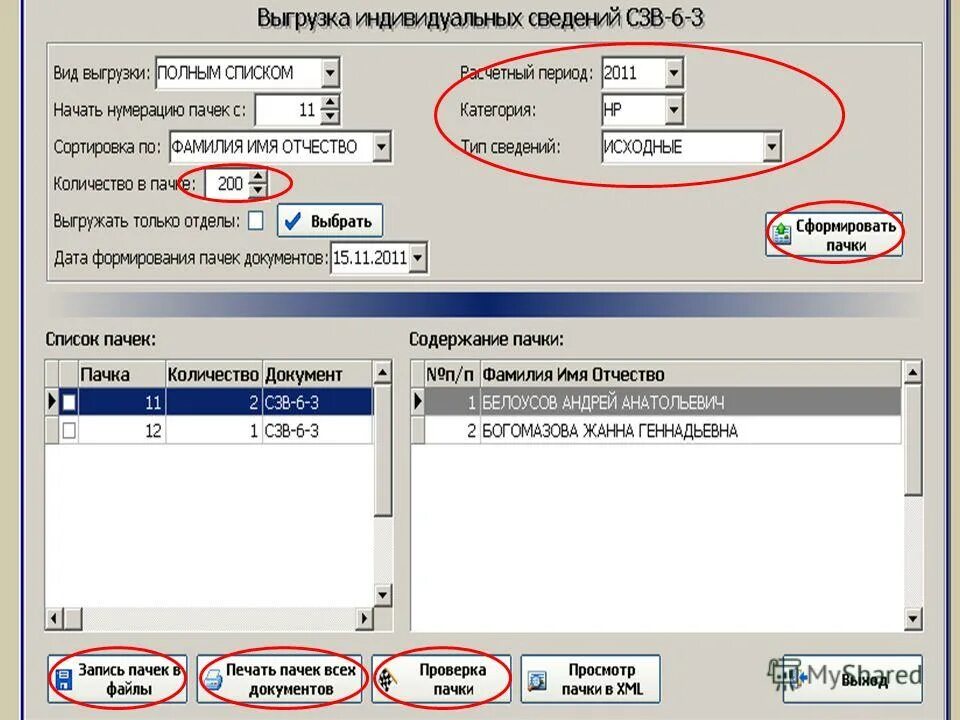Click Просмотр пачки в XML button

pyautogui.click(x=591, y=680)
